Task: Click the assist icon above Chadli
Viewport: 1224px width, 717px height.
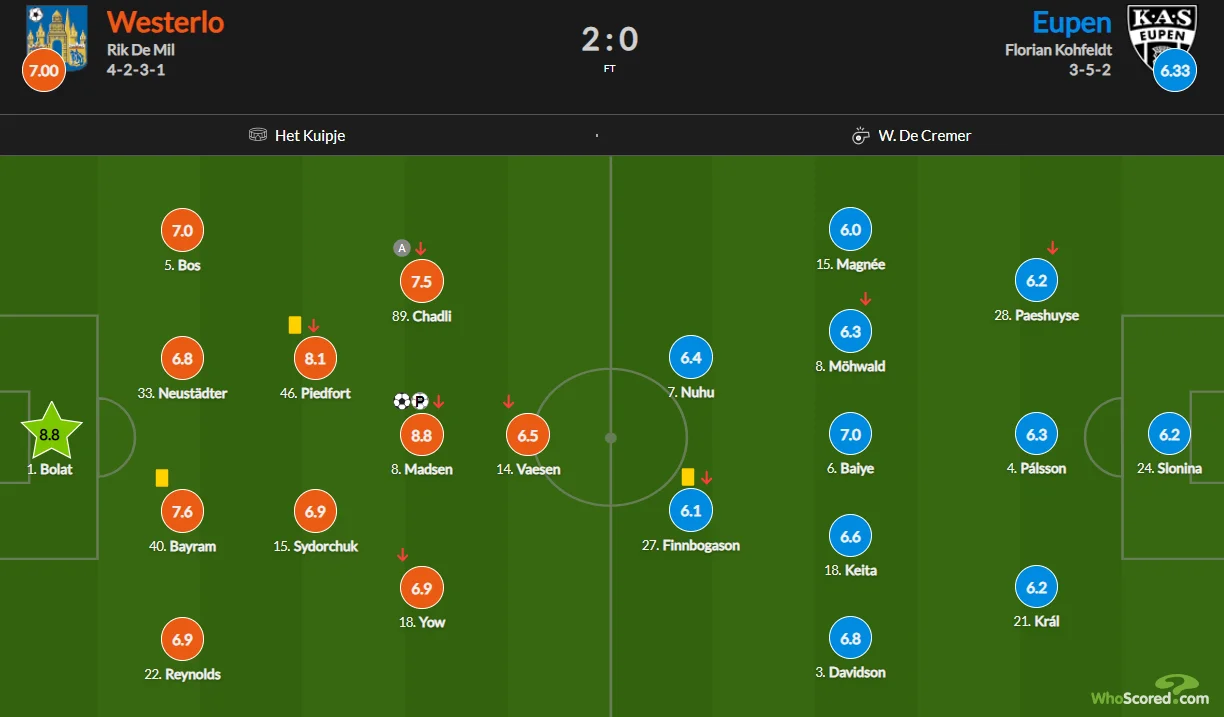Action: coord(402,248)
